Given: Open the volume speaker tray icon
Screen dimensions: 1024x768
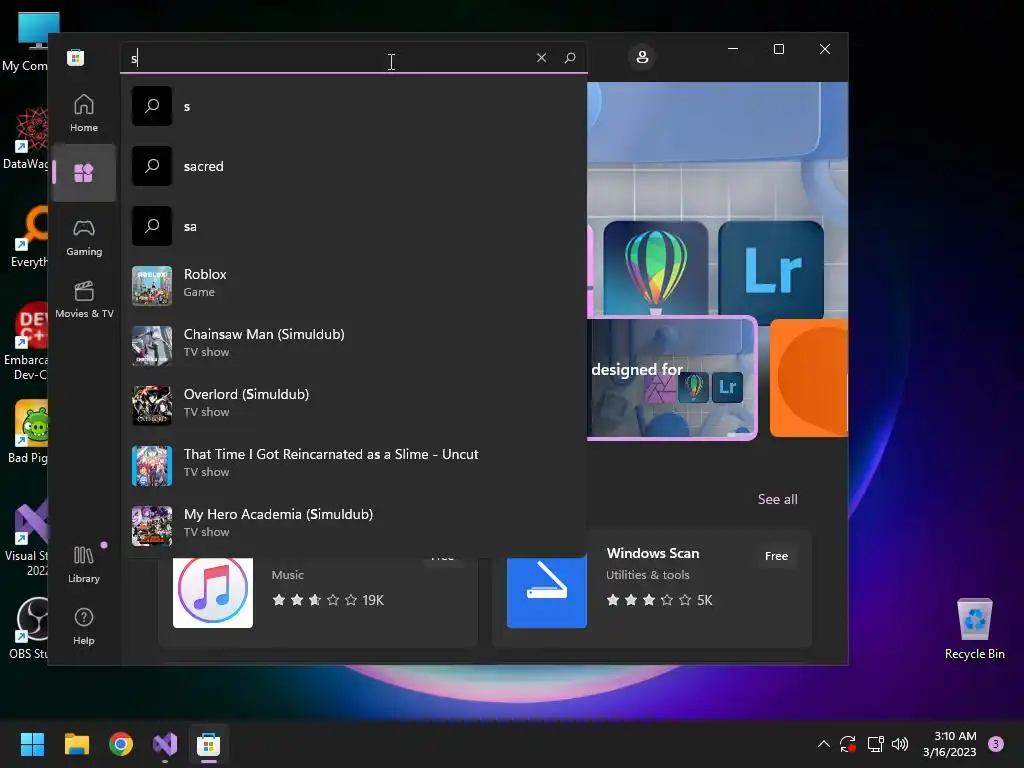Looking at the screenshot, I should click(x=900, y=744).
